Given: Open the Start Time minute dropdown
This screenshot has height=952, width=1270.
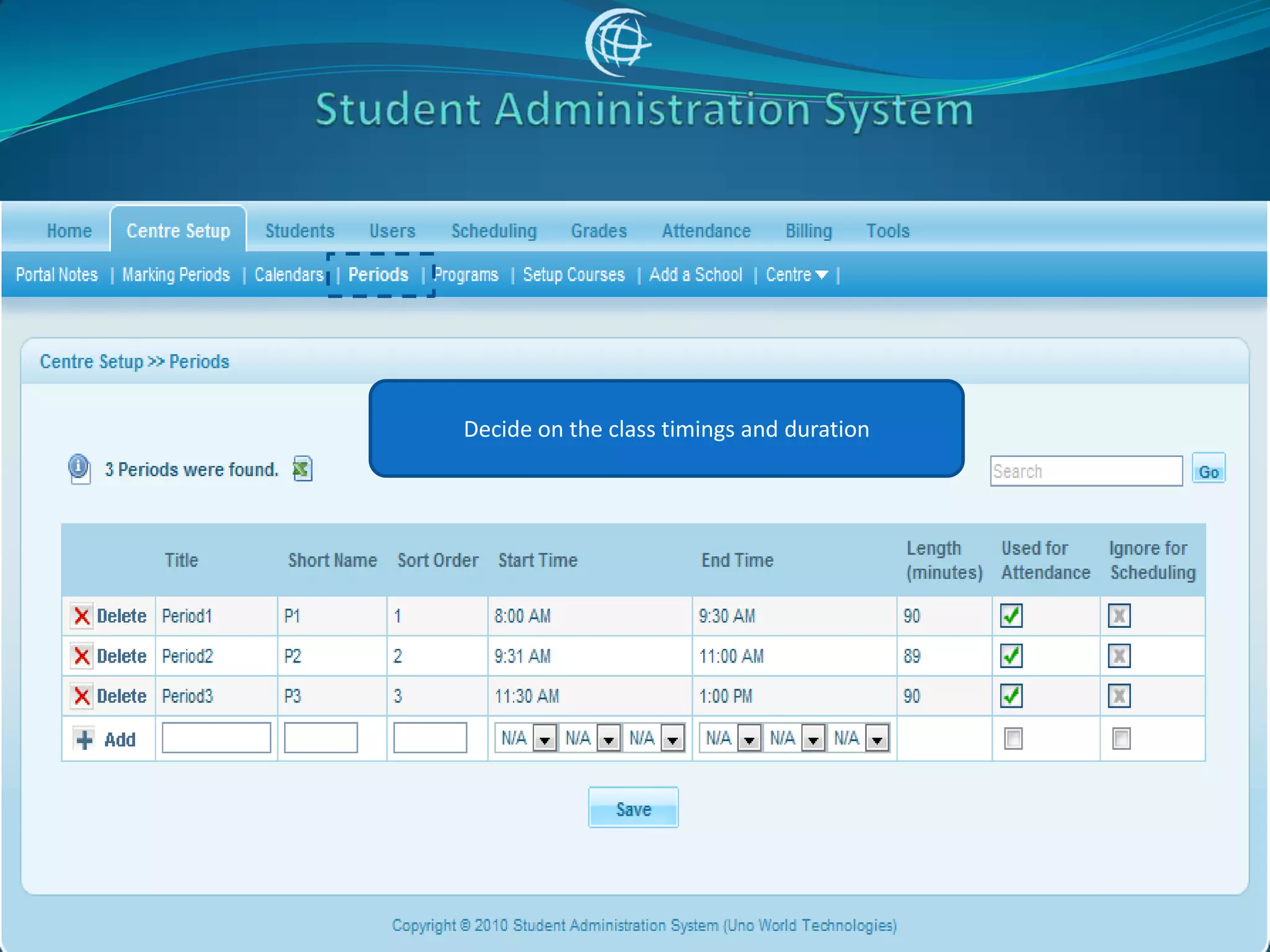Looking at the screenshot, I should 590,738.
